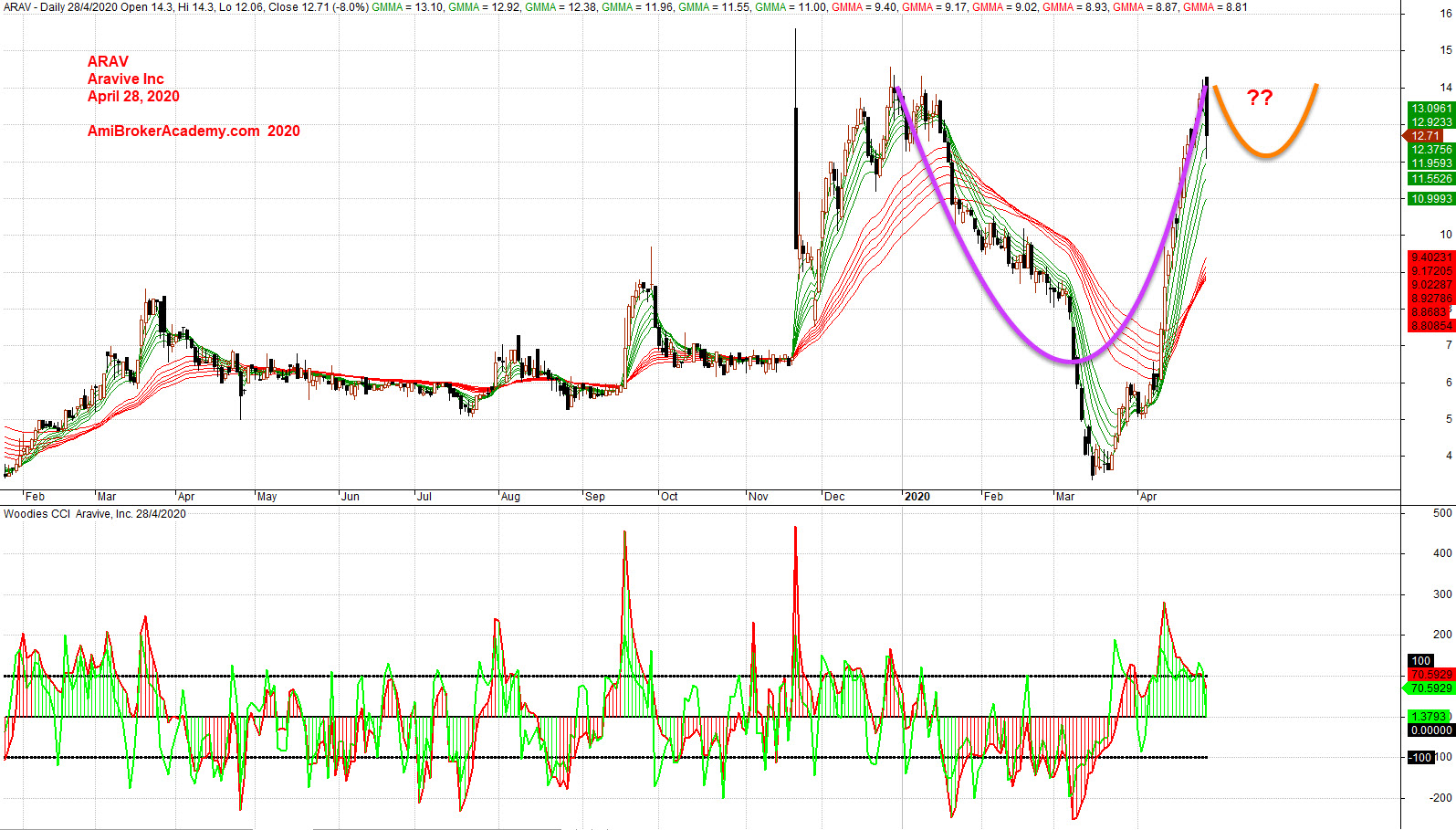Click the red 9.17205 price label
The height and width of the screenshot is (830, 1456).
[x=1431, y=271]
